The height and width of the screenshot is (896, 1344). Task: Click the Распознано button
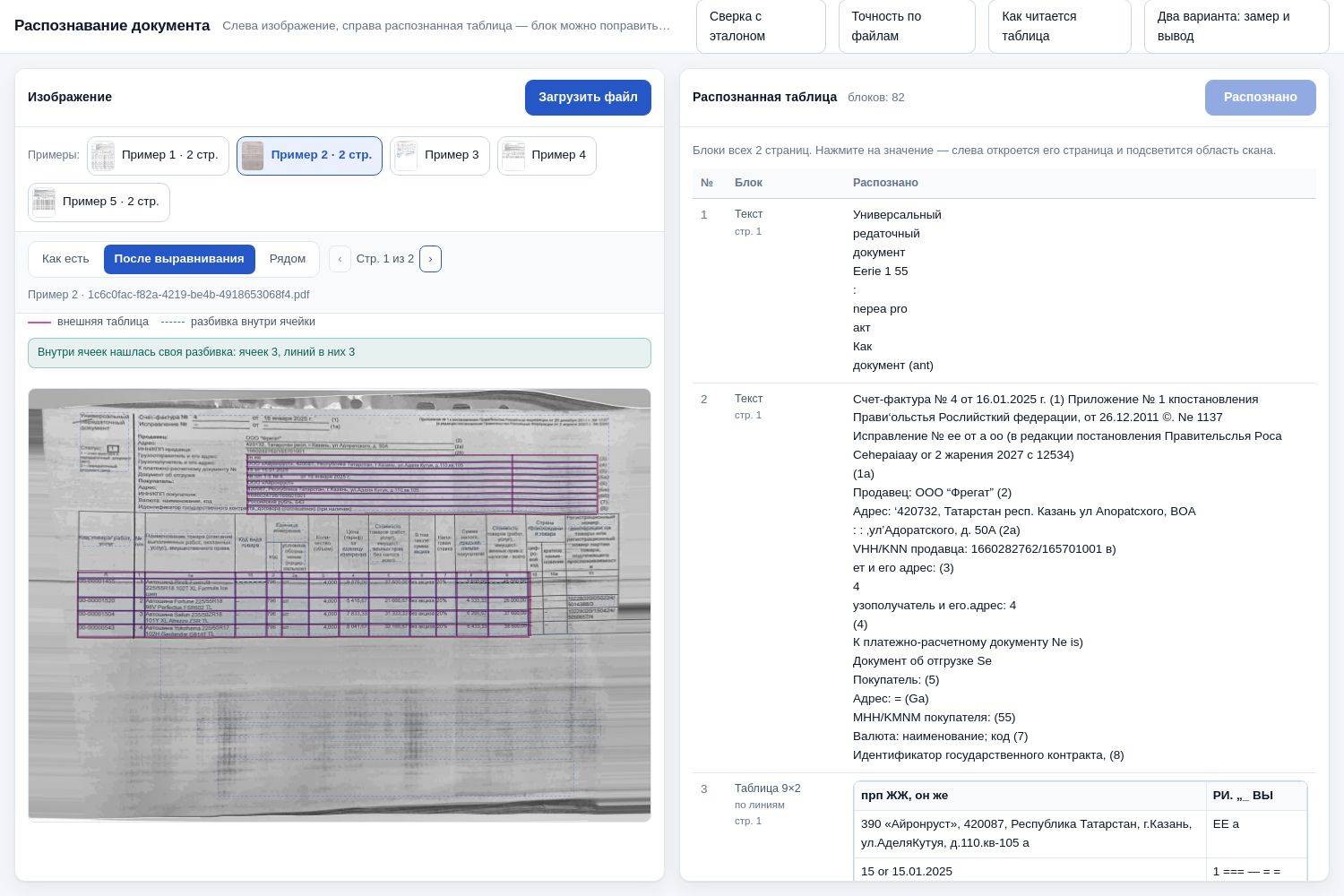pos(1261,98)
